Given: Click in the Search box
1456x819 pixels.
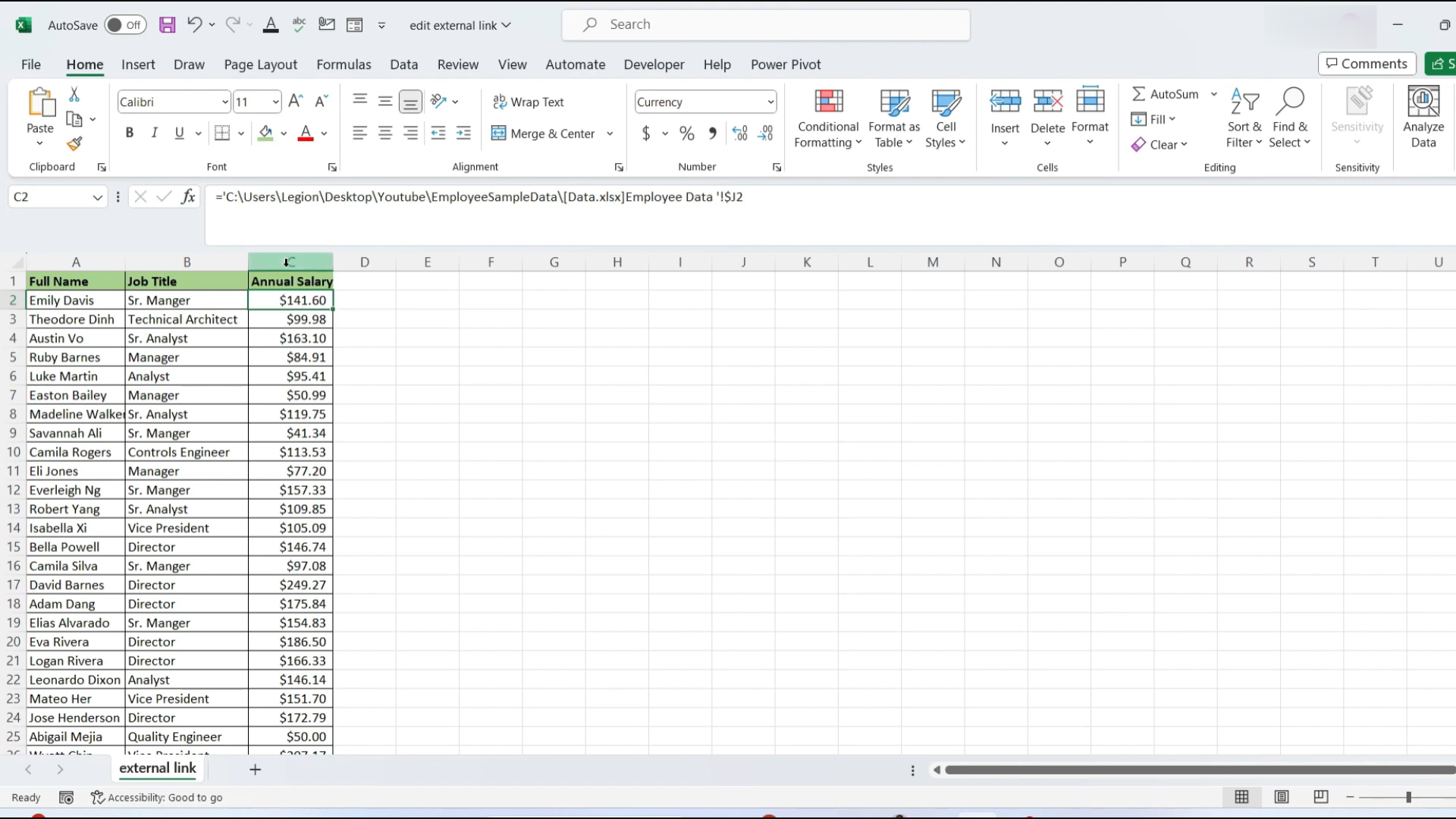Looking at the screenshot, I should [766, 25].
